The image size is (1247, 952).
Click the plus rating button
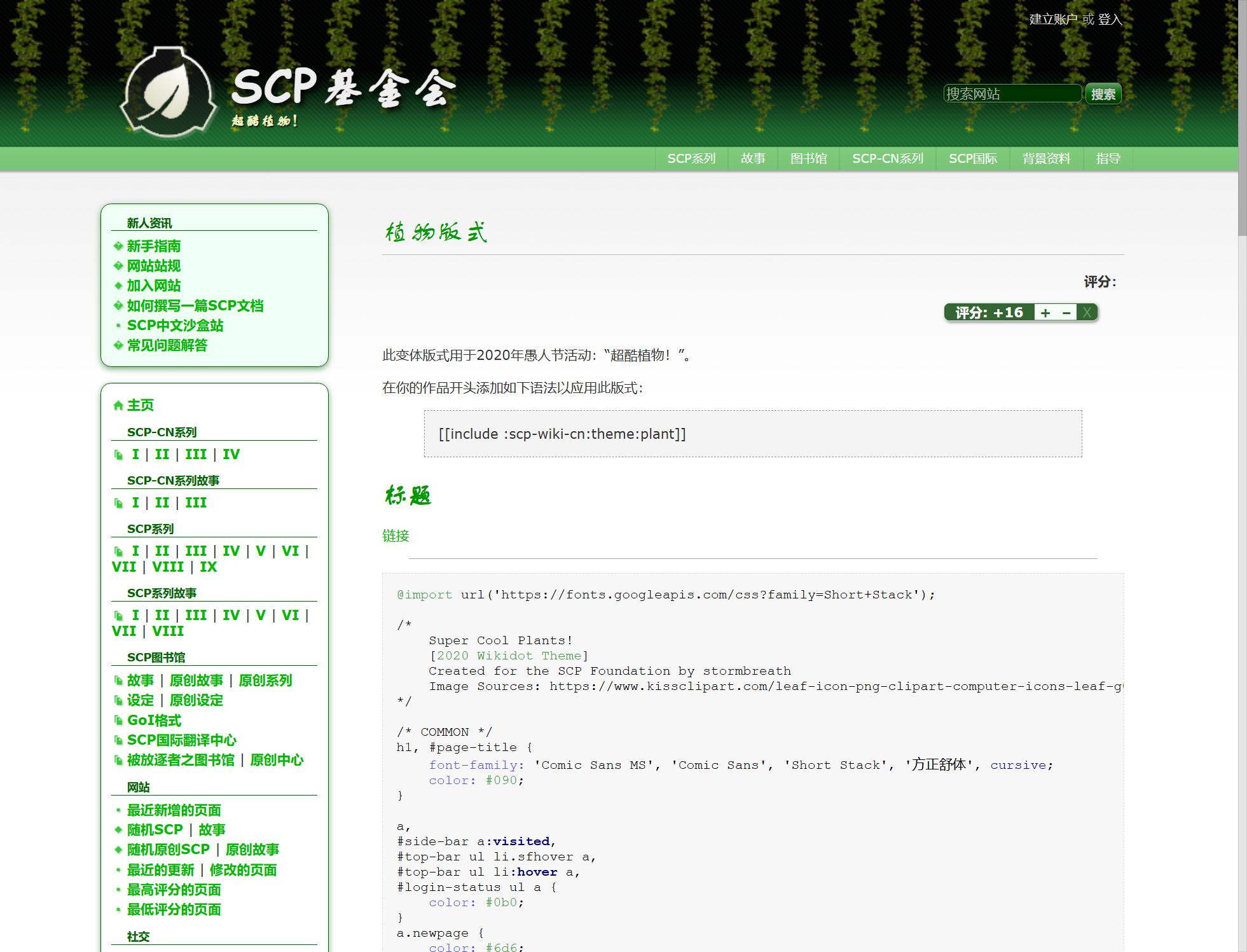tap(1045, 312)
